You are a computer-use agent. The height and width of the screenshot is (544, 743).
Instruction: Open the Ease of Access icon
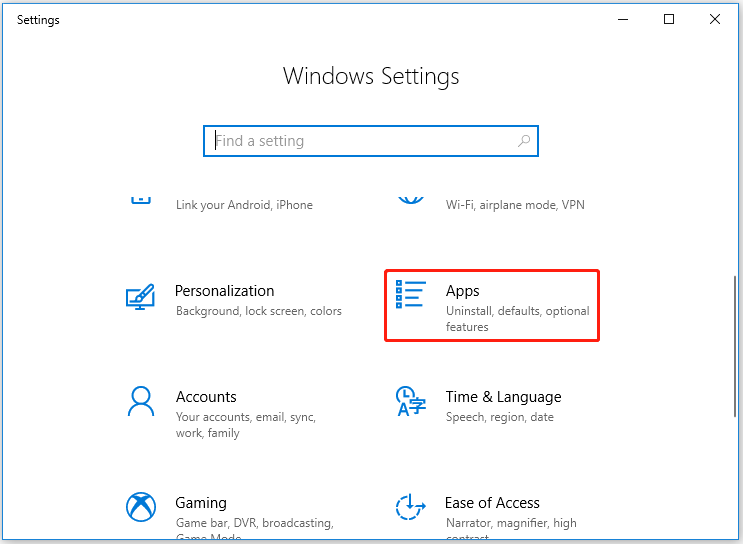(x=410, y=507)
